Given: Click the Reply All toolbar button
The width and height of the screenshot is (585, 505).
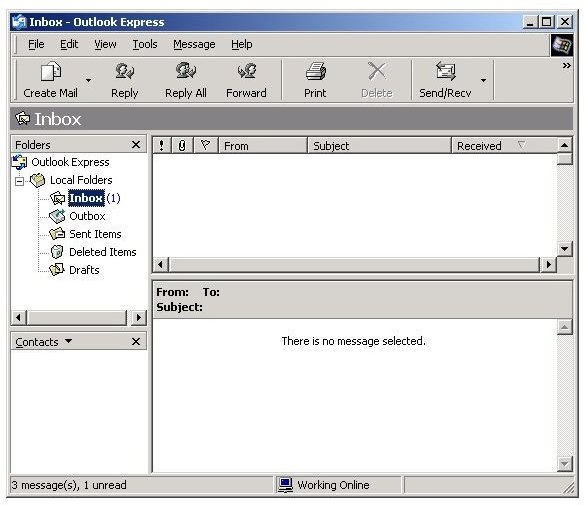Looking at the screenshot, I should pyautogui.click(x=185, y=80).
